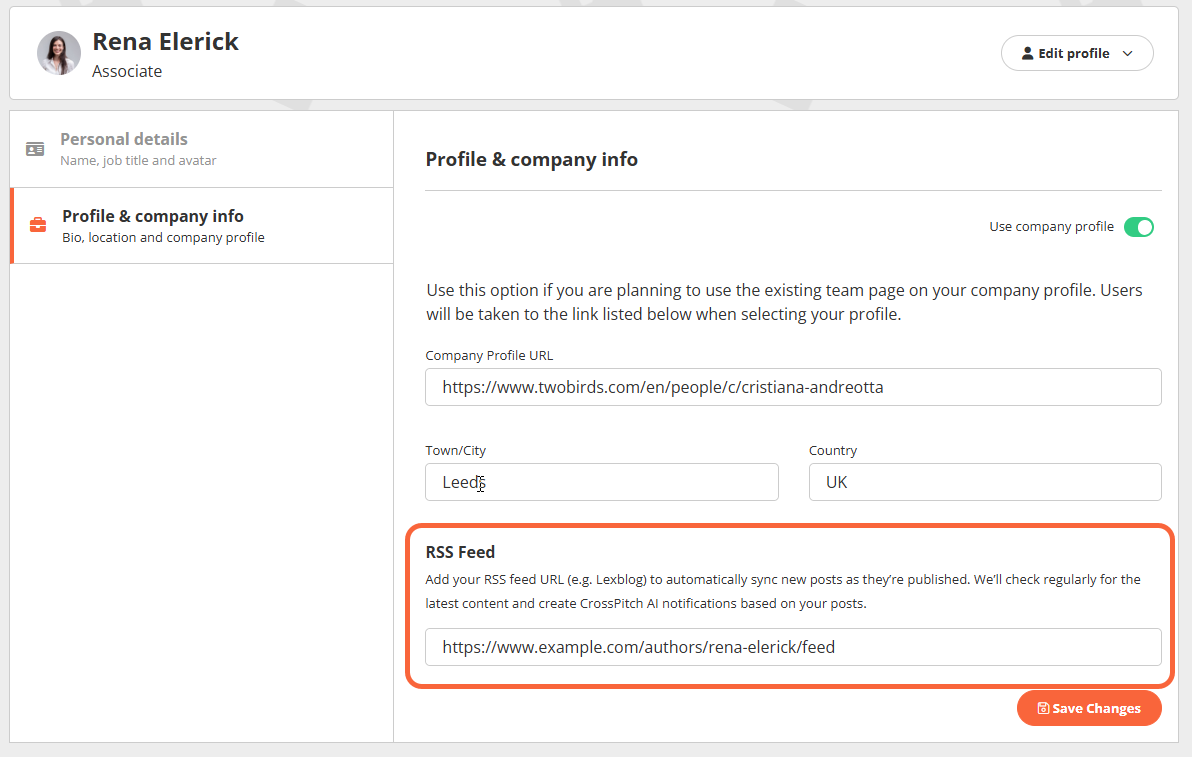
Task: Select the Country field showing UK
Action: (x=984, y=482)
